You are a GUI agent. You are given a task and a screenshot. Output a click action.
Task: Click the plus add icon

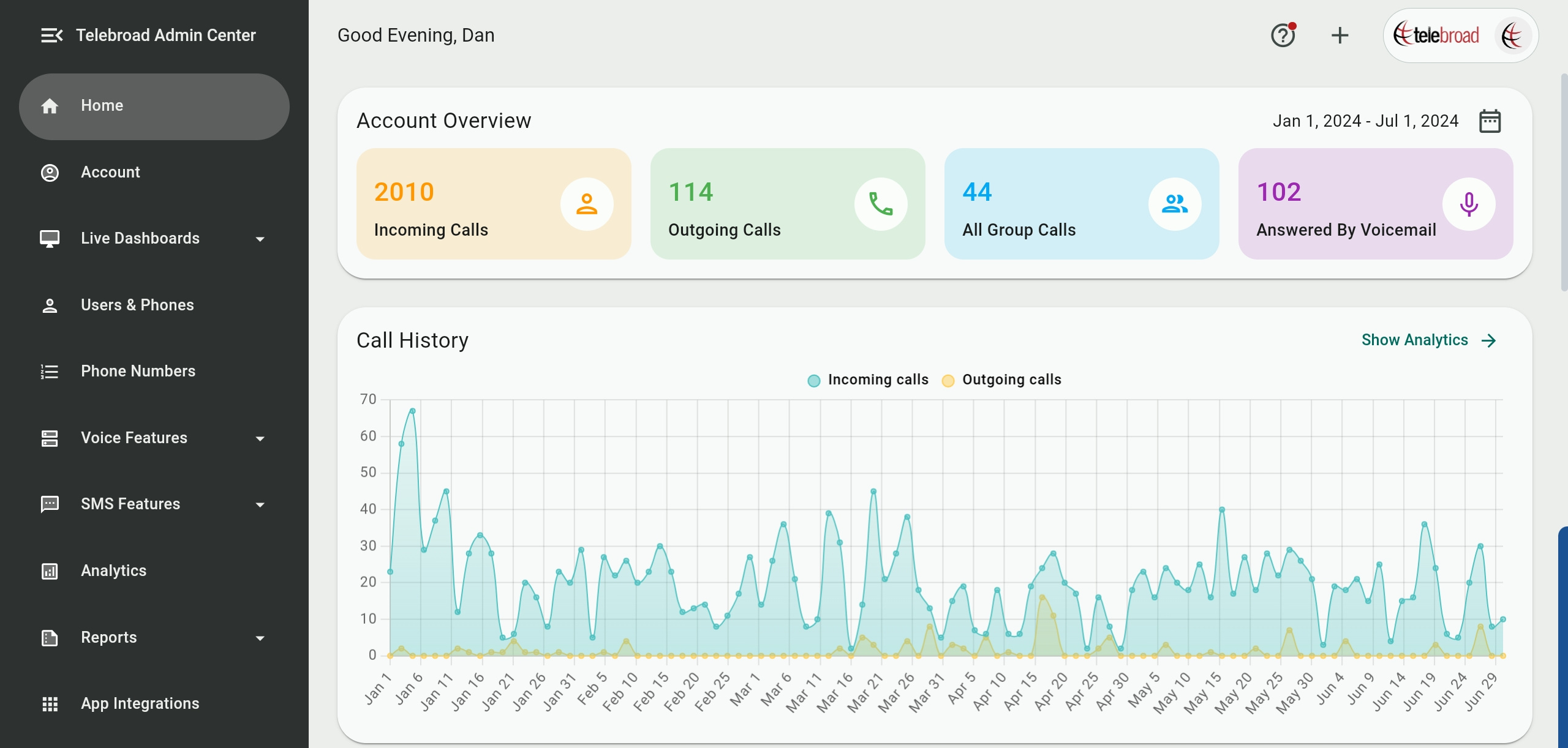point(1340,36)
